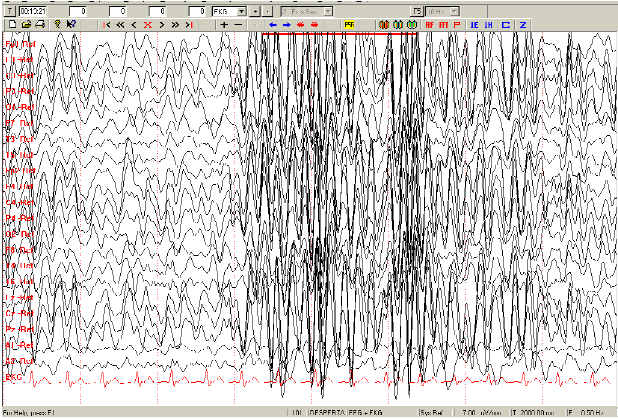This screenshot has width=618, height=419.
Task: Click the fast forward double-chevron
Action: [x=175, y=25]
